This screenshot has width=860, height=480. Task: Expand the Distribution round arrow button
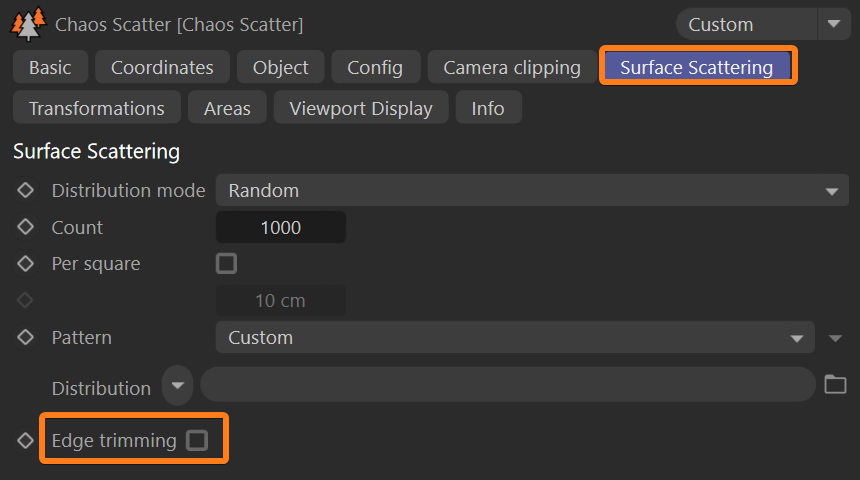pyautogui.click(x=178, y=385)
